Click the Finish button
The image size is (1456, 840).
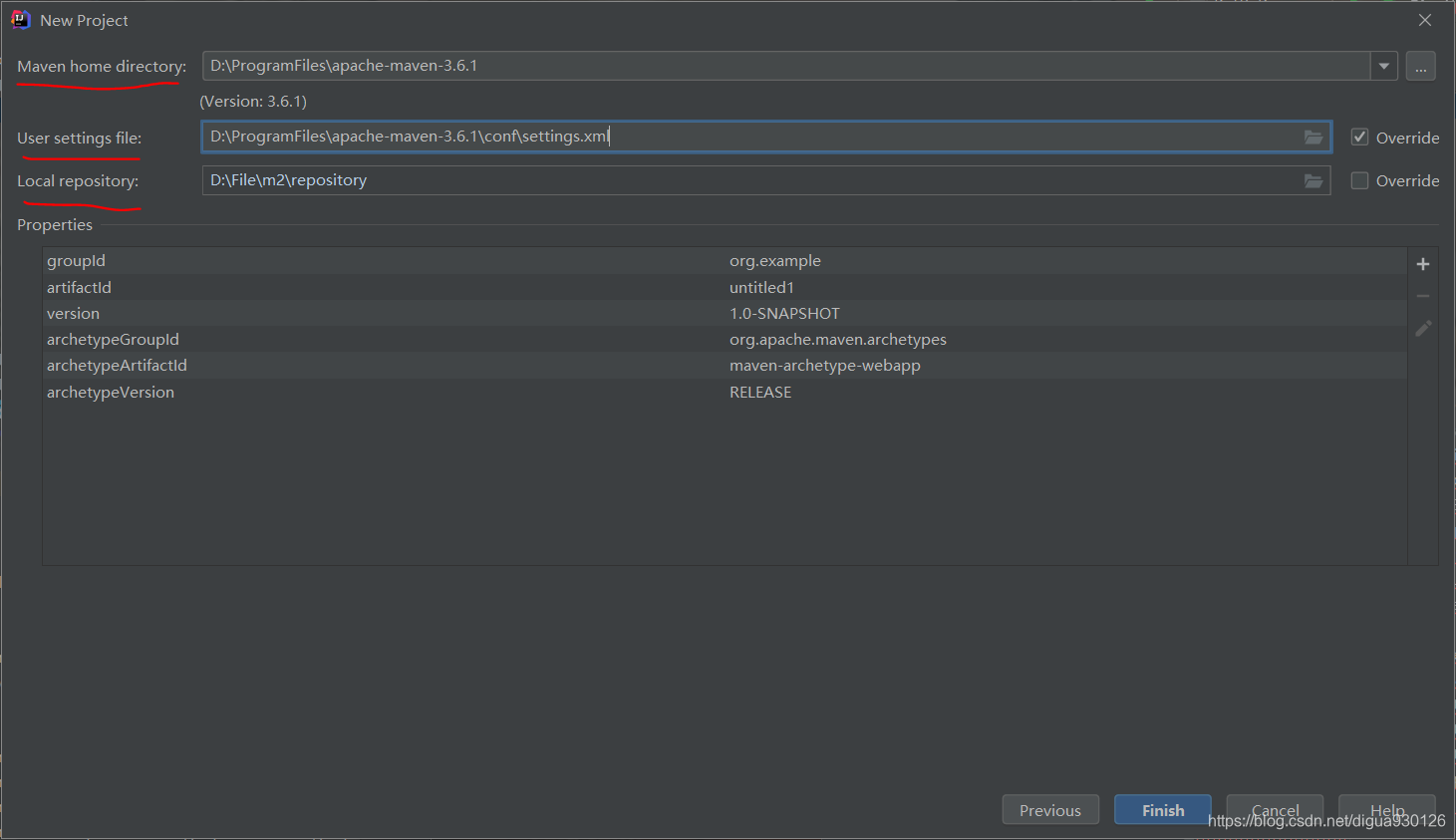tap(1163, 810)
